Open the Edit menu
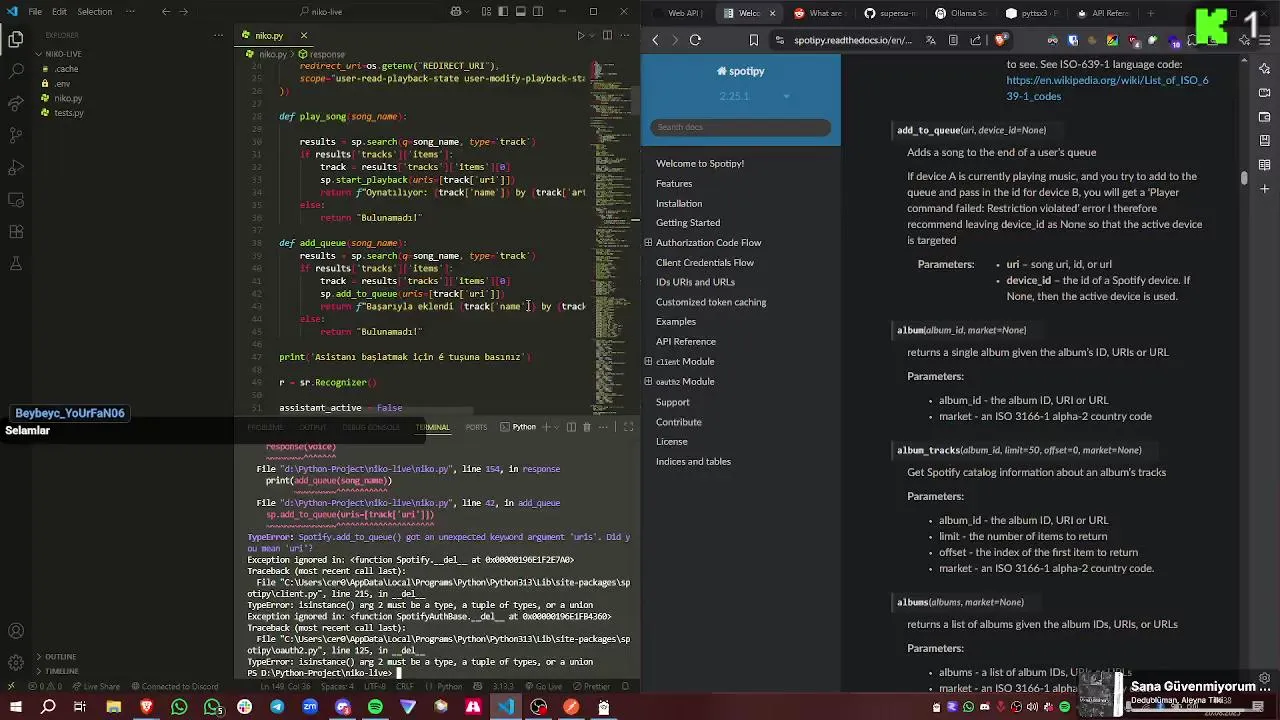This screenshot has width=1280, height=720. 59,12
